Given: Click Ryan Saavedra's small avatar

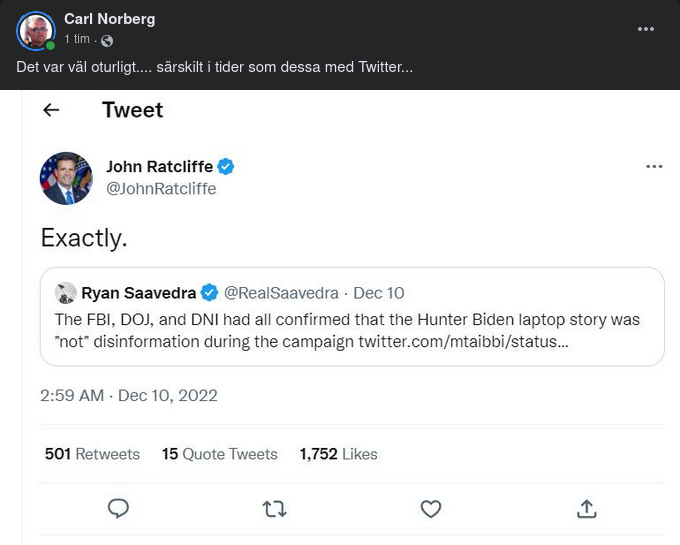Looking at the screenshot, I should coord(66,293).
